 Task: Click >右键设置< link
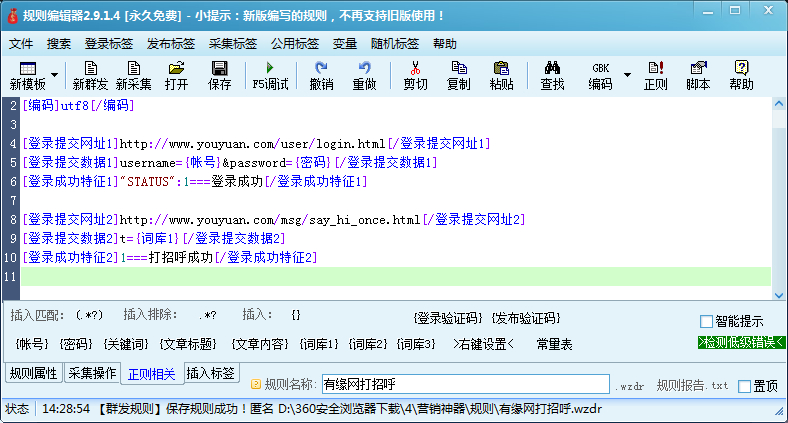[483, 344]
